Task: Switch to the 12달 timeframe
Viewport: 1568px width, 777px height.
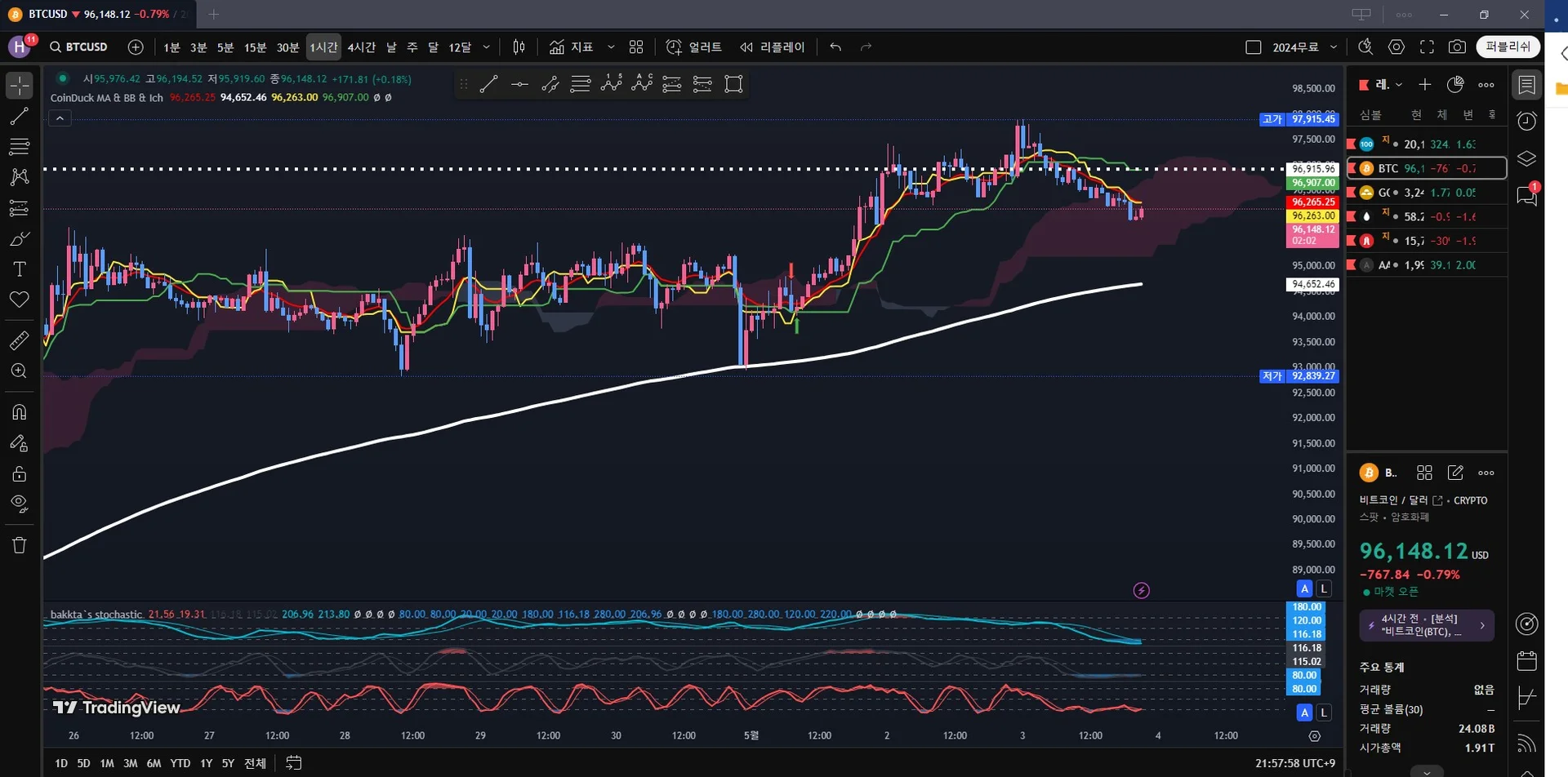Action: click(460, 47)
